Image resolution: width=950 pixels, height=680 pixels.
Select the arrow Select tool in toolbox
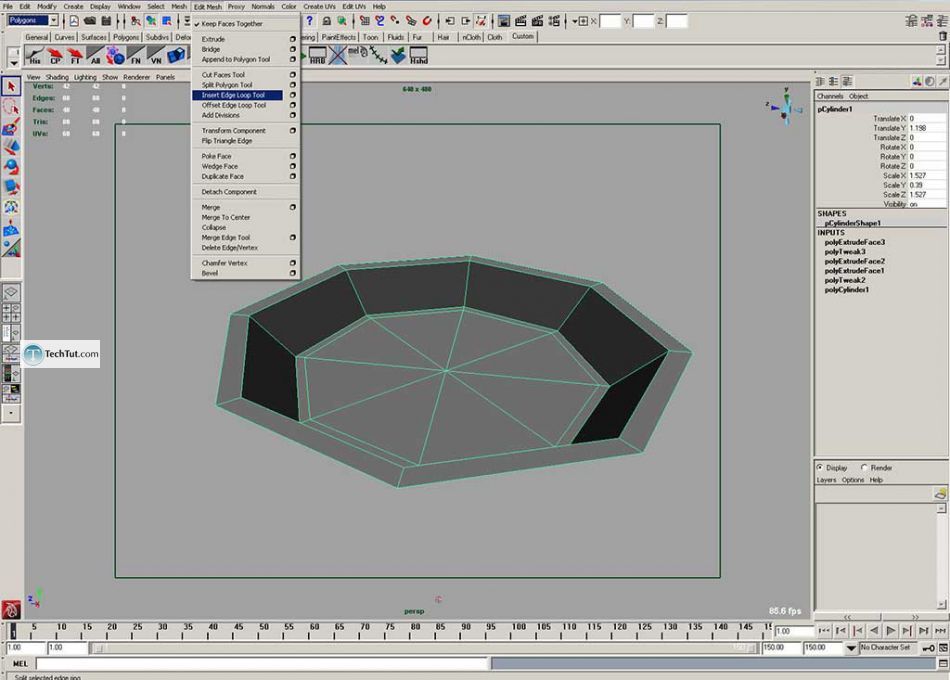coord(11,87)
